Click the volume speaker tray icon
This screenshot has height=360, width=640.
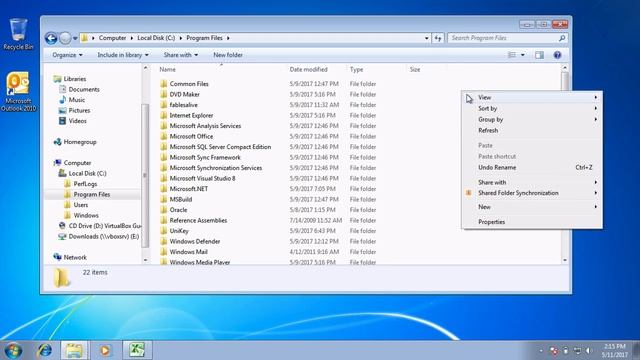(x=589, y=351)
